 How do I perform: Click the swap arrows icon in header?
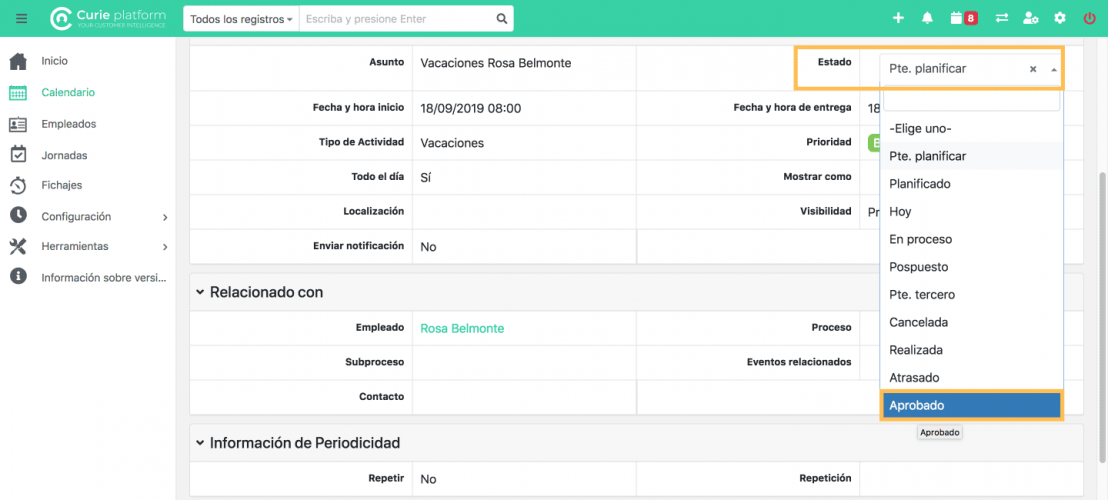[1001, 18]
